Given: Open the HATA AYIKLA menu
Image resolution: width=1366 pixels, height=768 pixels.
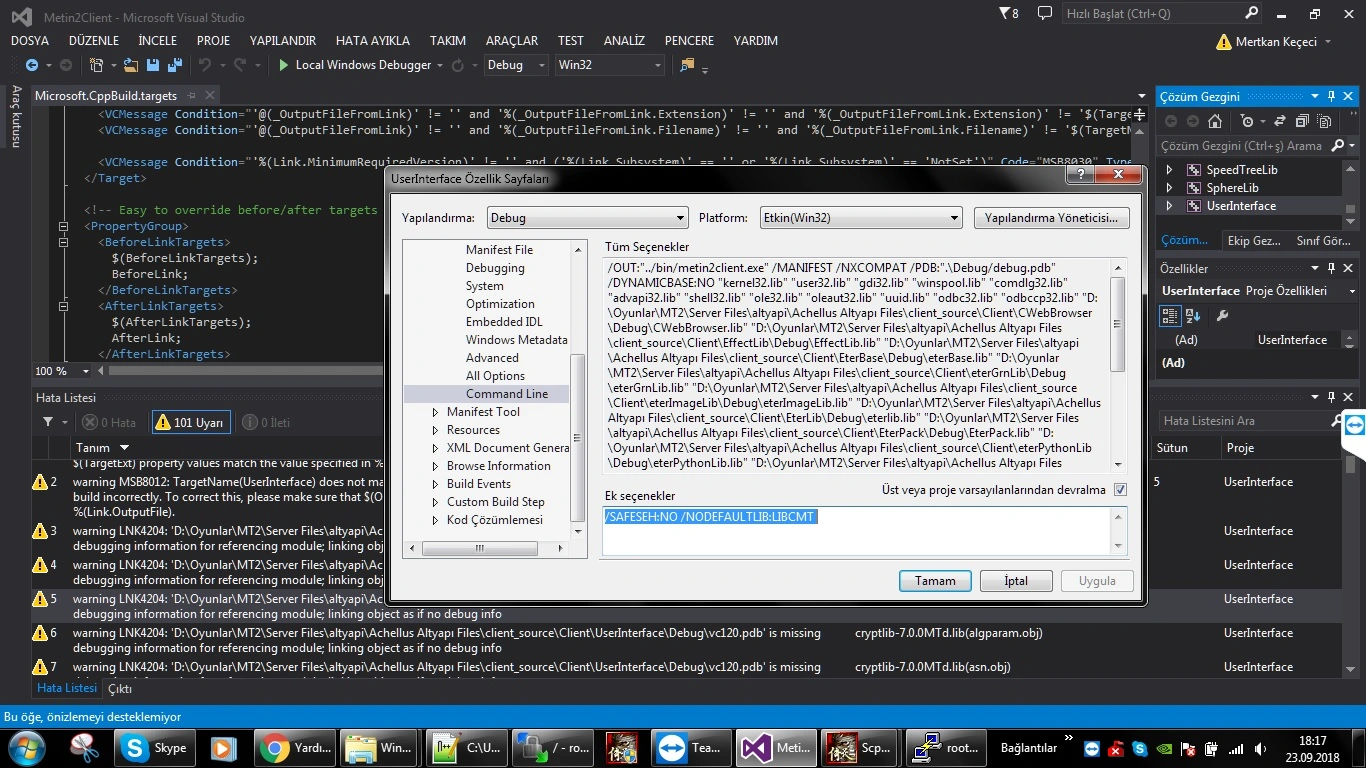Looking at the screenshot, I should (372, 41).
